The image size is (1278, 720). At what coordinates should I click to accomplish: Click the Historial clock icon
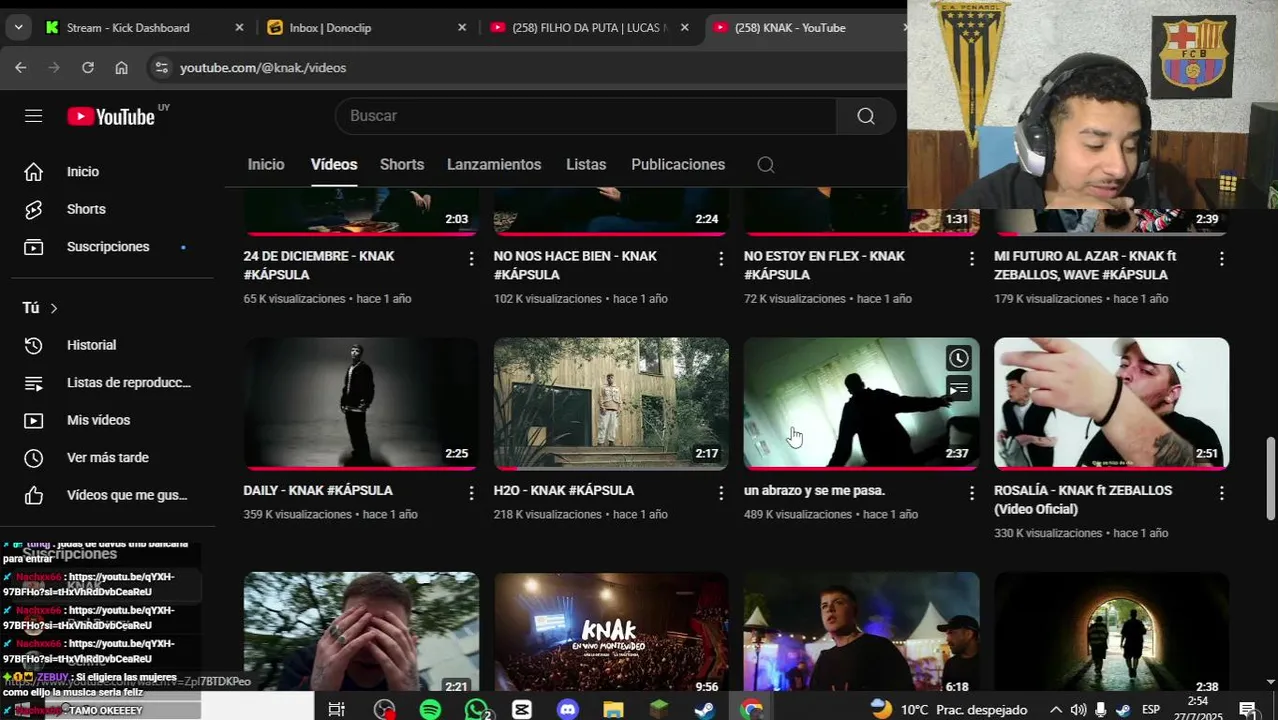34,345
